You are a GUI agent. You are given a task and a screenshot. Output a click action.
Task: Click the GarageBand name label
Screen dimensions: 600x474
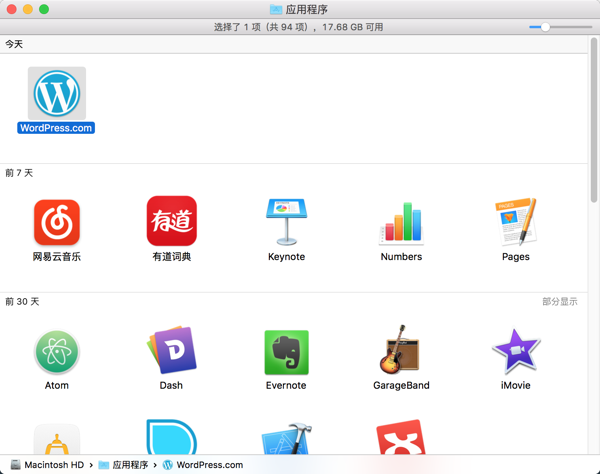tap(401, 385)
